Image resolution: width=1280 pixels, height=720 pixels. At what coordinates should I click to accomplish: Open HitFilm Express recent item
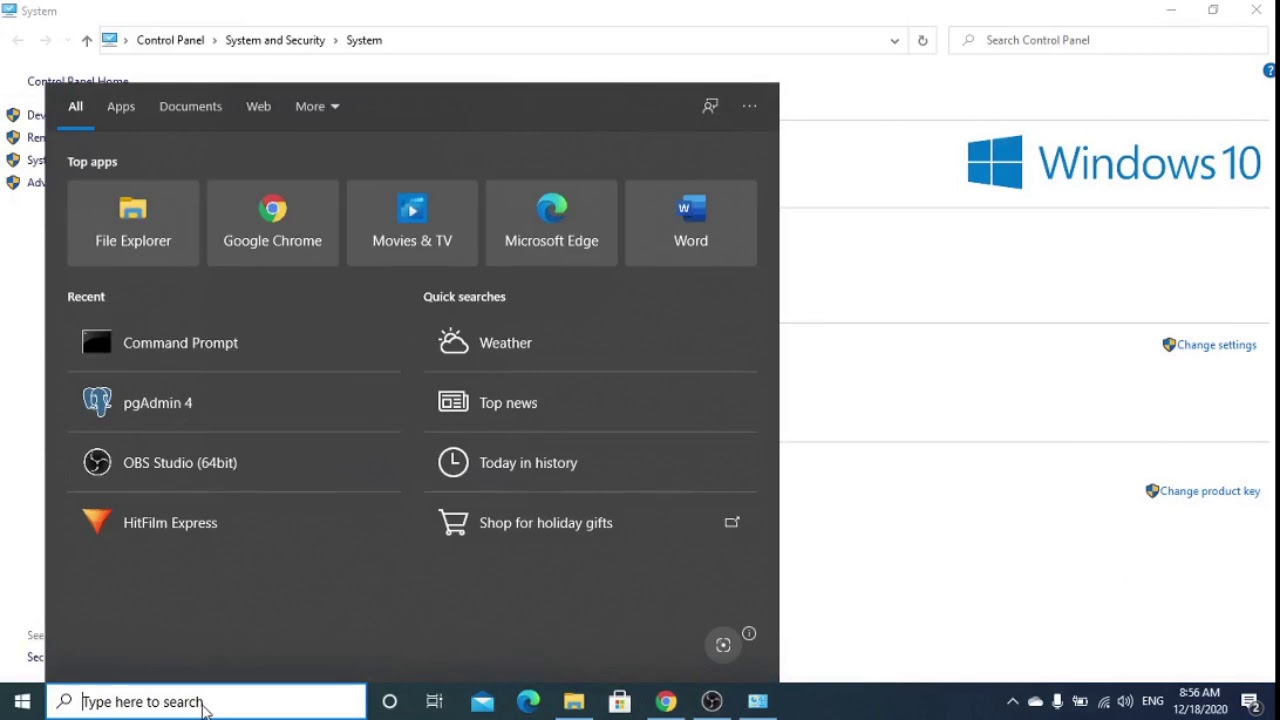coord(234,523)
